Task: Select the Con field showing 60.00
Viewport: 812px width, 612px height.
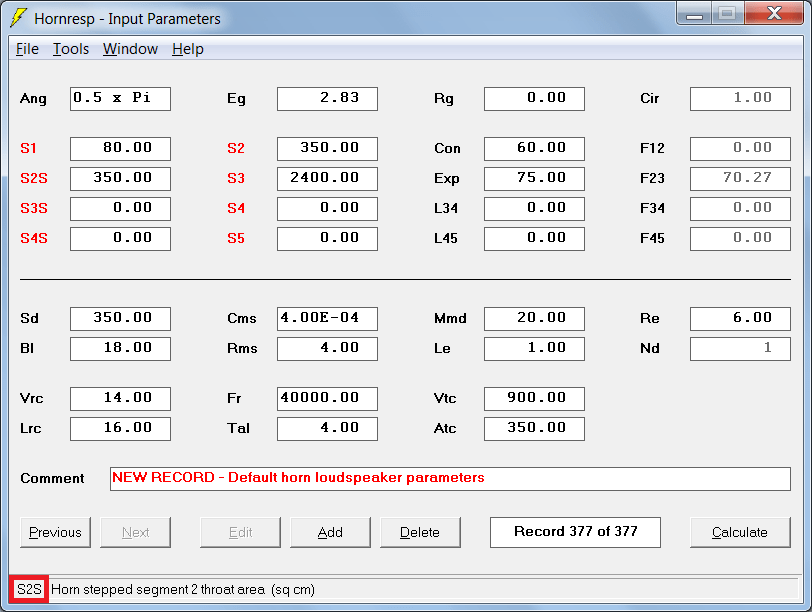Action: tap(534, 149)
